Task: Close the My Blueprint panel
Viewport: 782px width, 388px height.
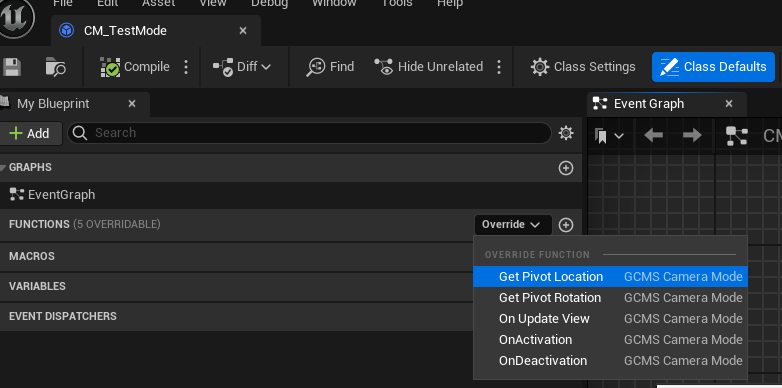Action: (132, 104)
